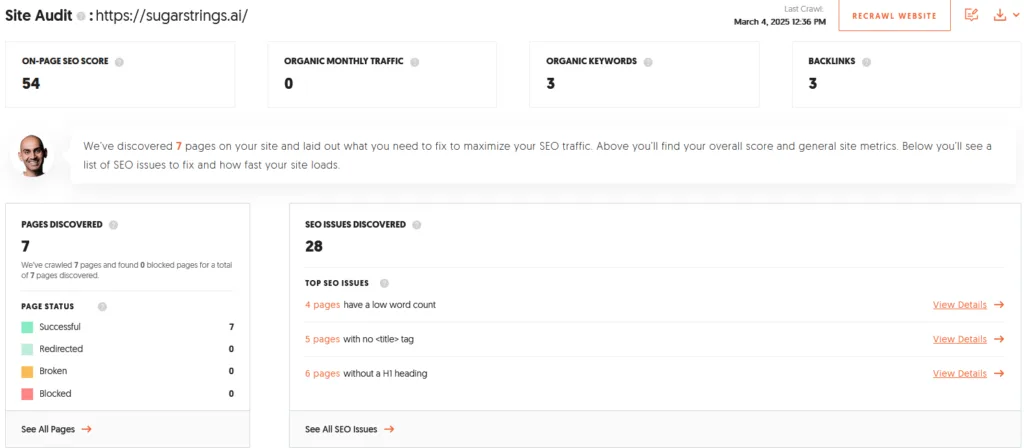Click the red Blocked status swatch
The image size is (1024, 448).
pyautogui.click(x=27, y=394)
